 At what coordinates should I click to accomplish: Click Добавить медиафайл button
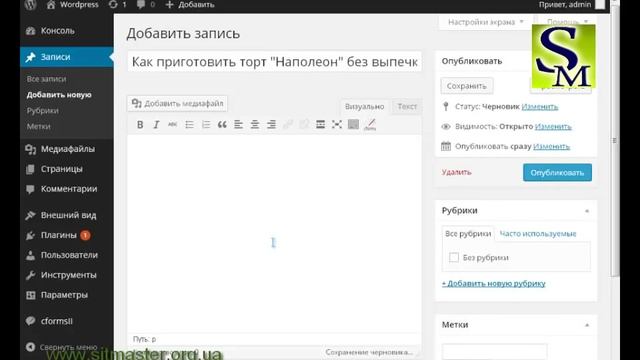pyautogui.click(x=178, y=104)
